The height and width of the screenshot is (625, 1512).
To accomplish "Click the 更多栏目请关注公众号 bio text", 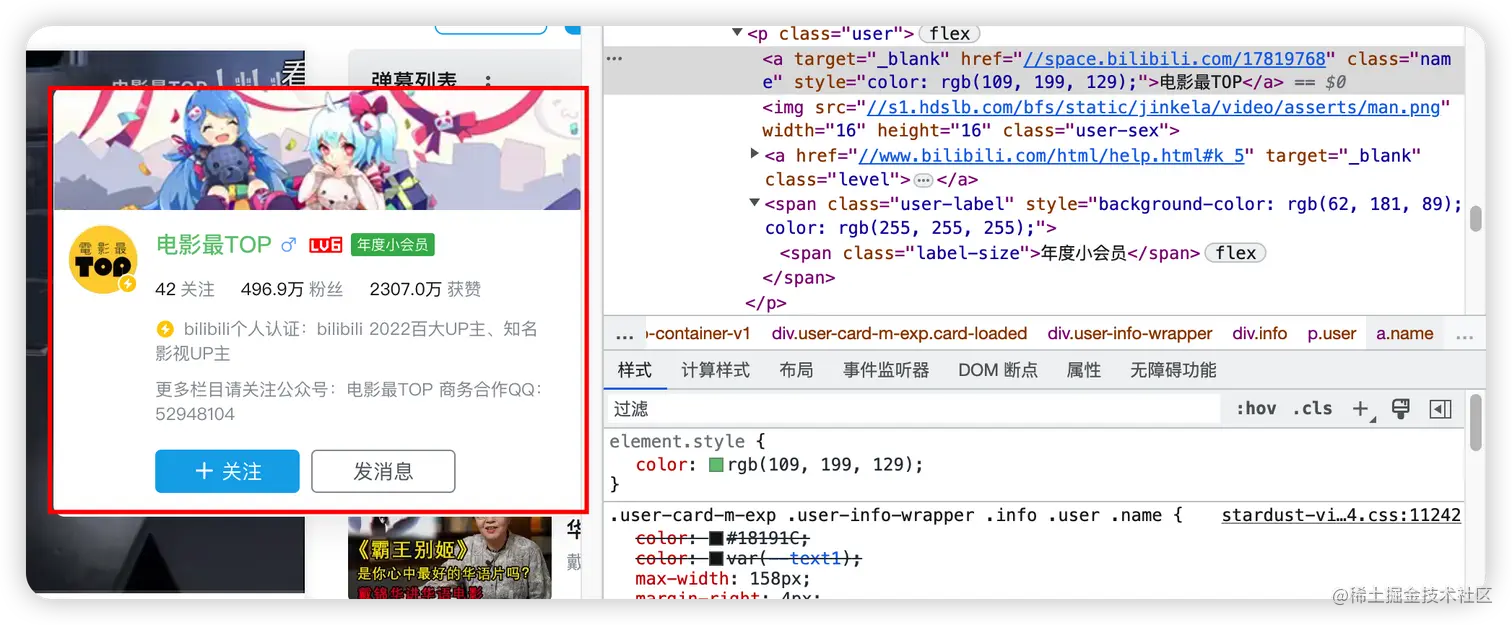I will tap(349, 401).
